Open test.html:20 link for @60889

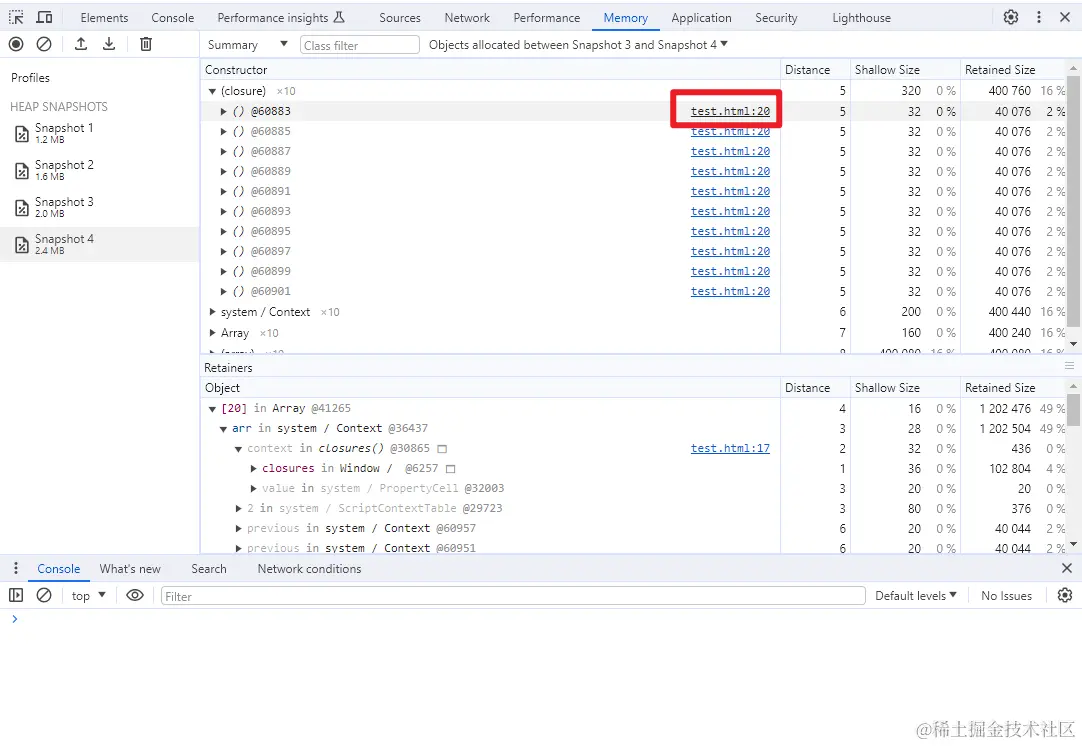[x=730, y=171]
